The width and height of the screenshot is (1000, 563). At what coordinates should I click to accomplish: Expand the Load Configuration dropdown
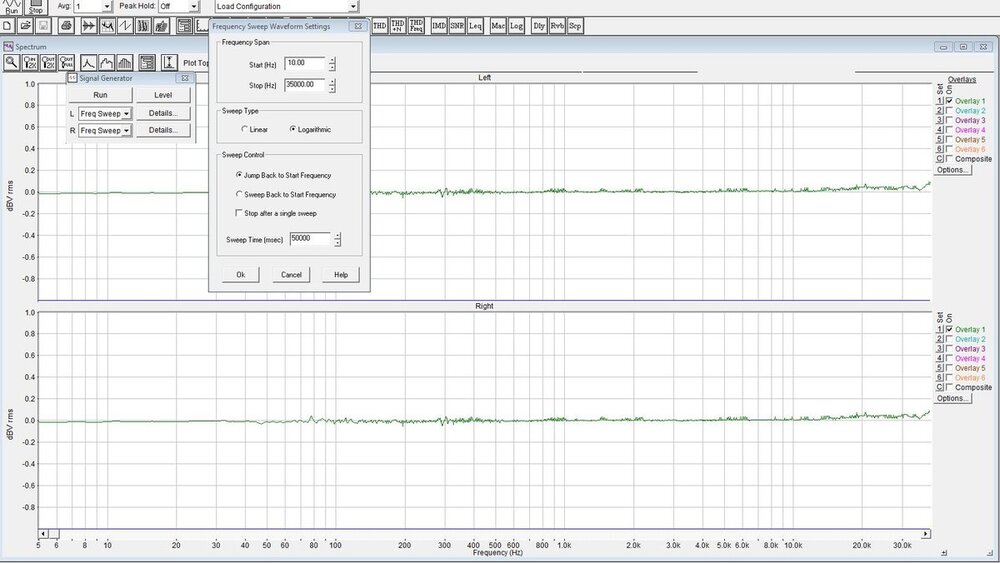click(353, 6)
